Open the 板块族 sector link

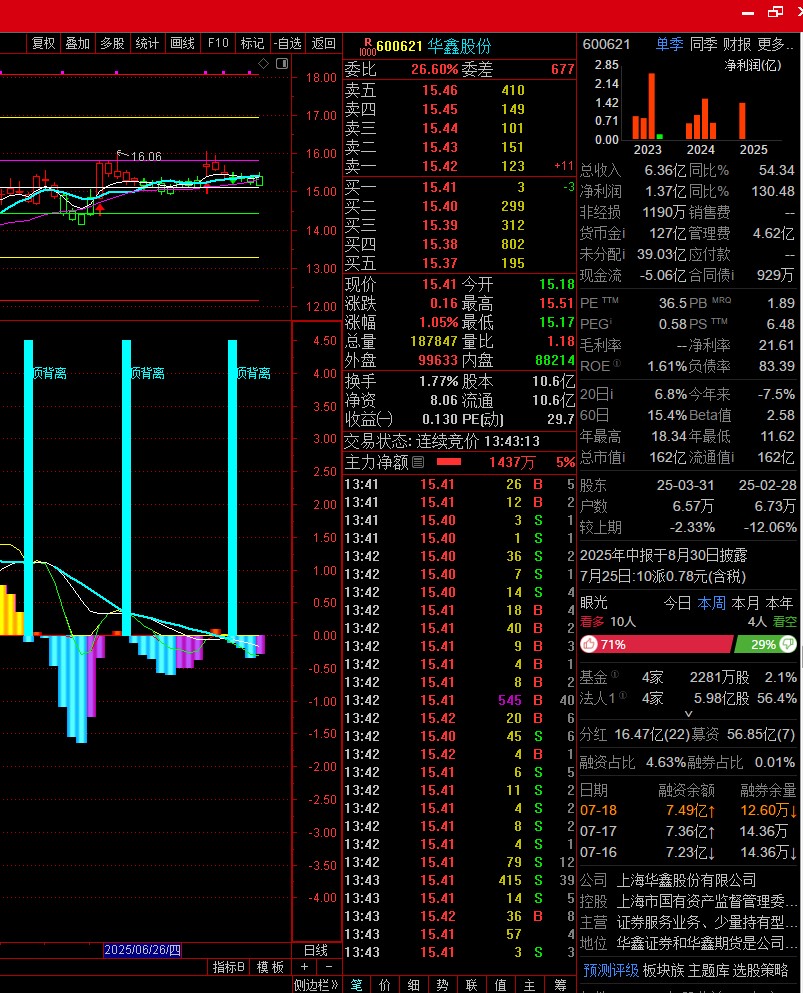tap(664, 970)
